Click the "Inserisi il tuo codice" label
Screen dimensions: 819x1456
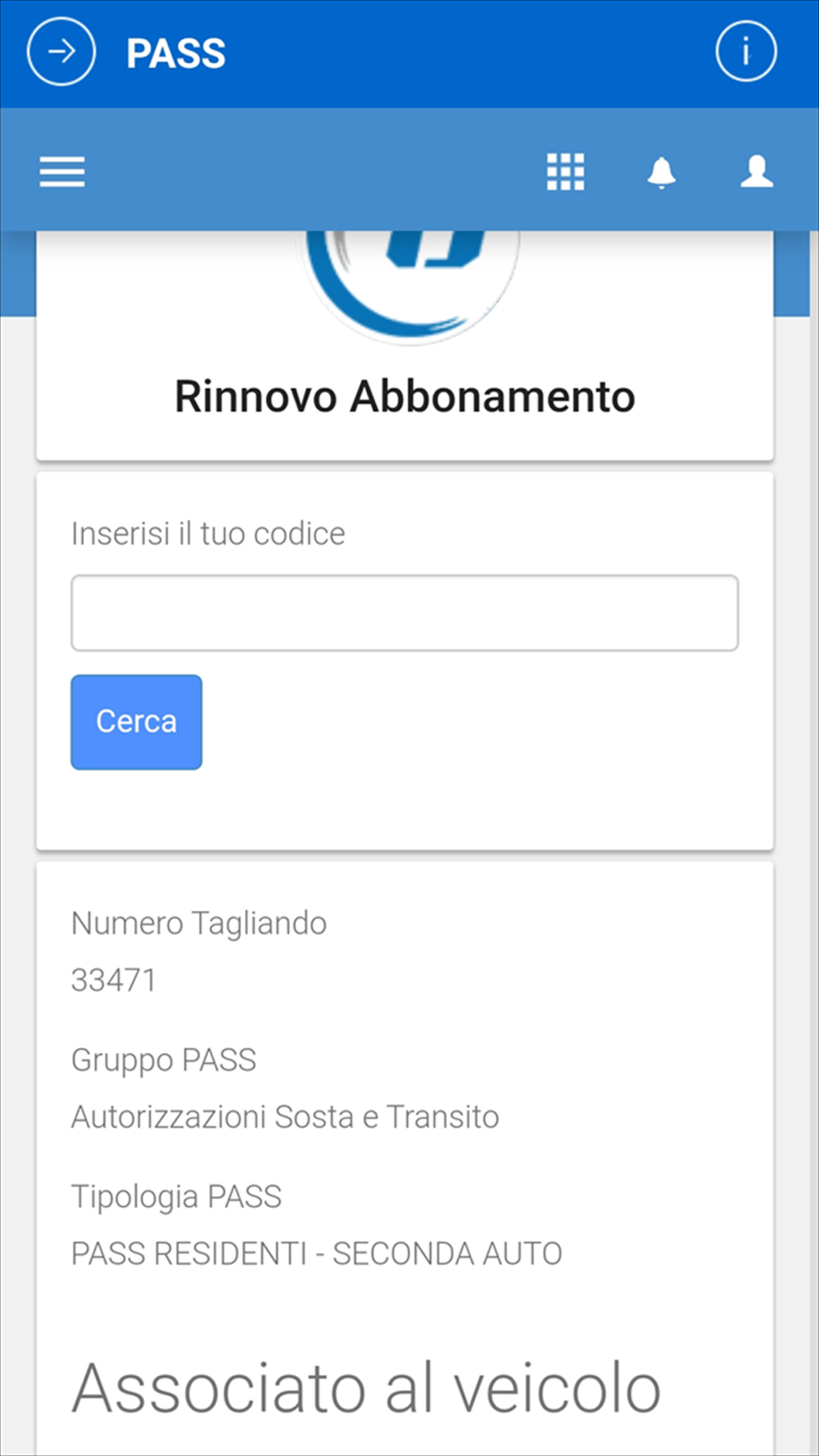point(208,534)
